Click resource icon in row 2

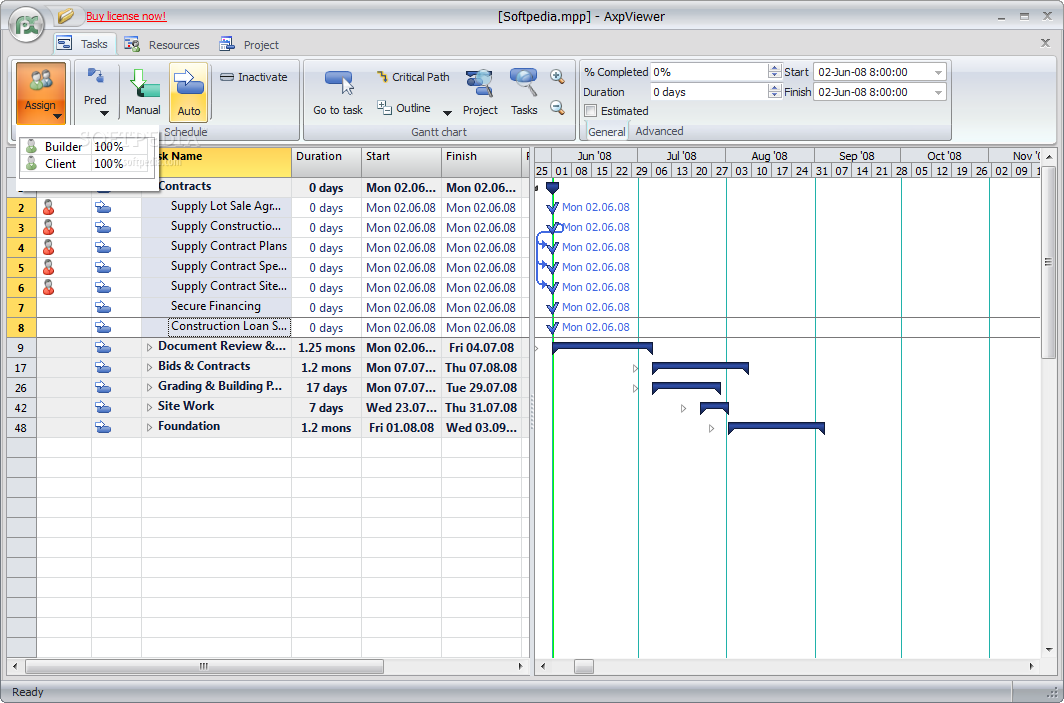tap(48, 207)
